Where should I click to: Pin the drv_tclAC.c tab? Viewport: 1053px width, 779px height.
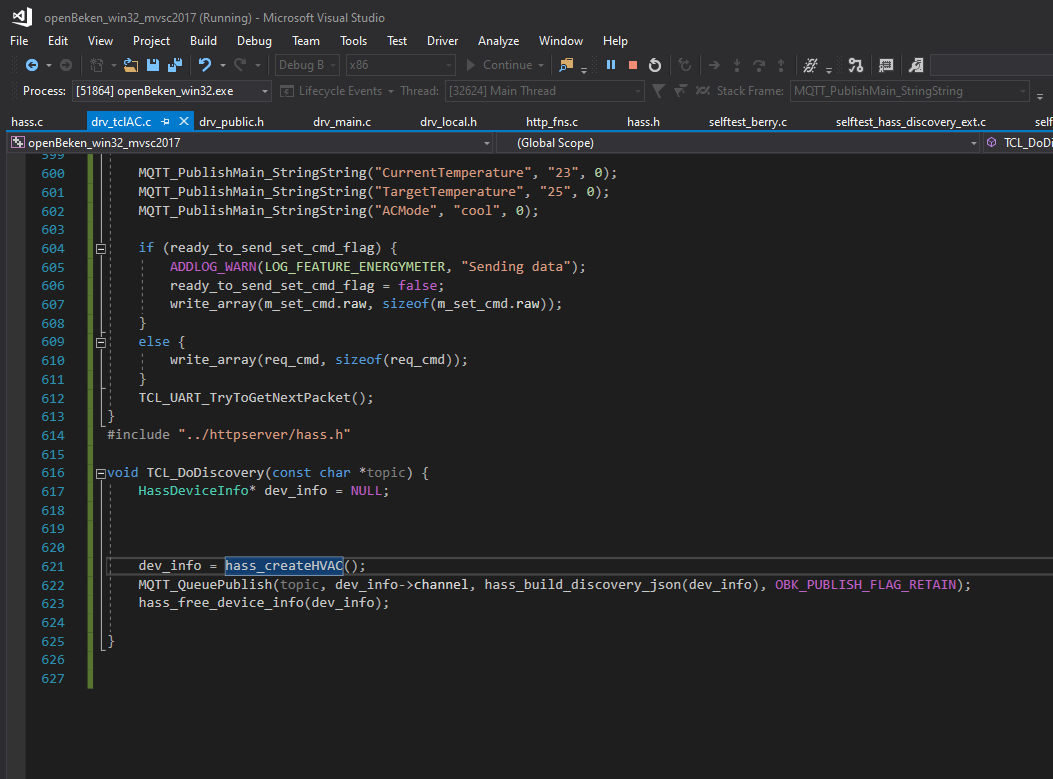[166, 122]
